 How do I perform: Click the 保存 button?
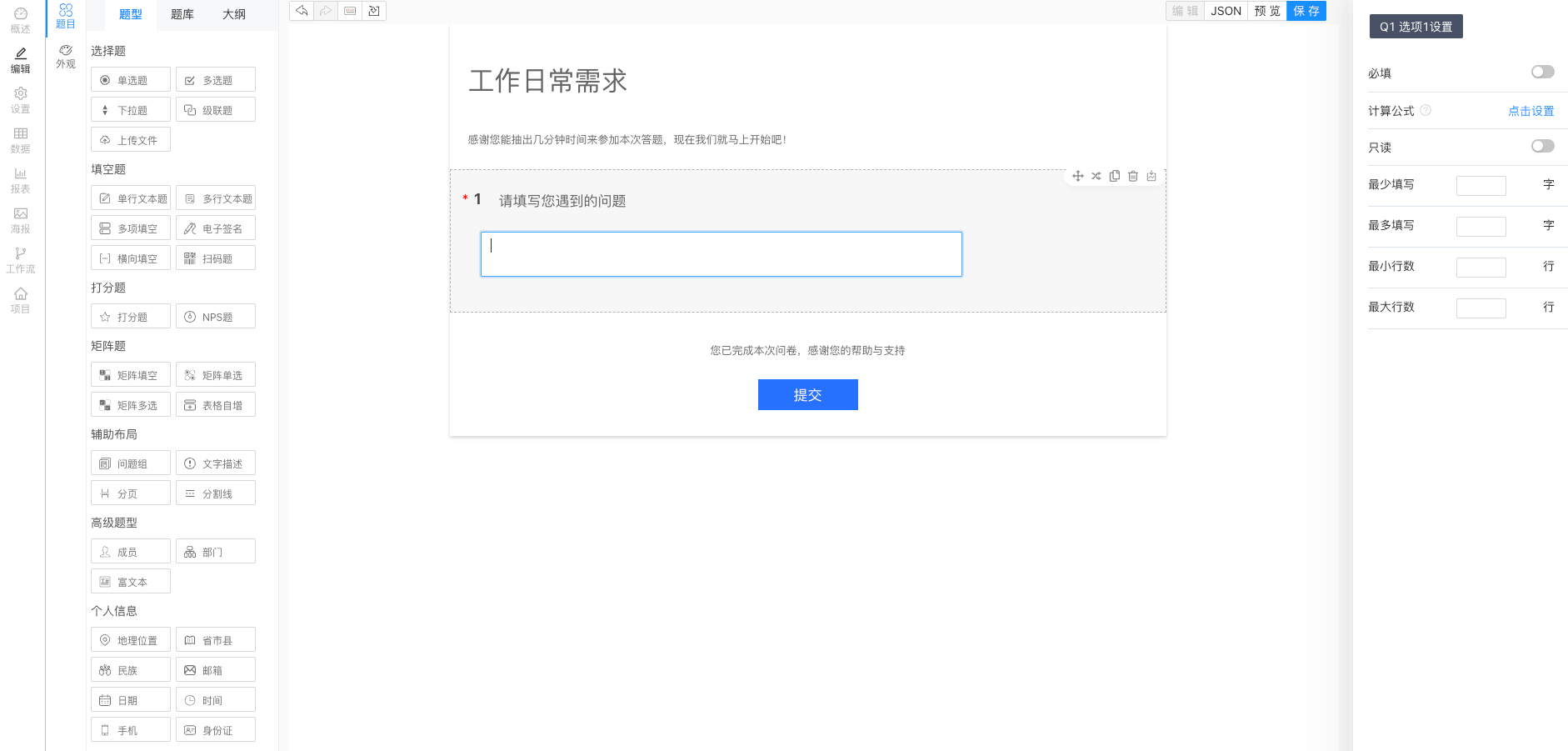pyautogui.click(x=1306, y=11)
